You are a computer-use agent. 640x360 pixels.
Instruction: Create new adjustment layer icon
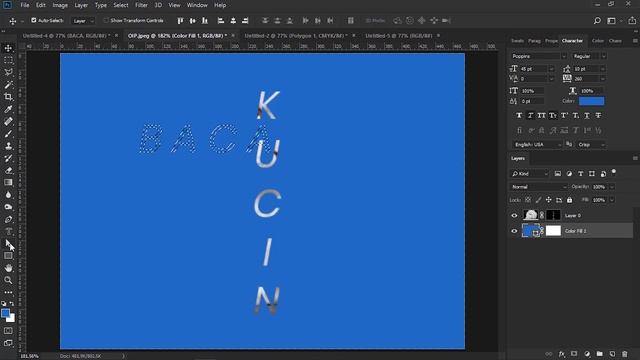coord(587,354)
